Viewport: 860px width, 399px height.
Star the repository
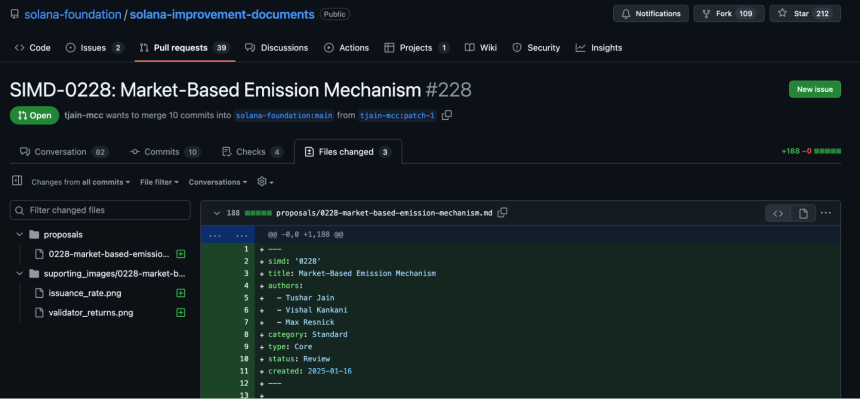pyautogui.click(x=805, y=14)
